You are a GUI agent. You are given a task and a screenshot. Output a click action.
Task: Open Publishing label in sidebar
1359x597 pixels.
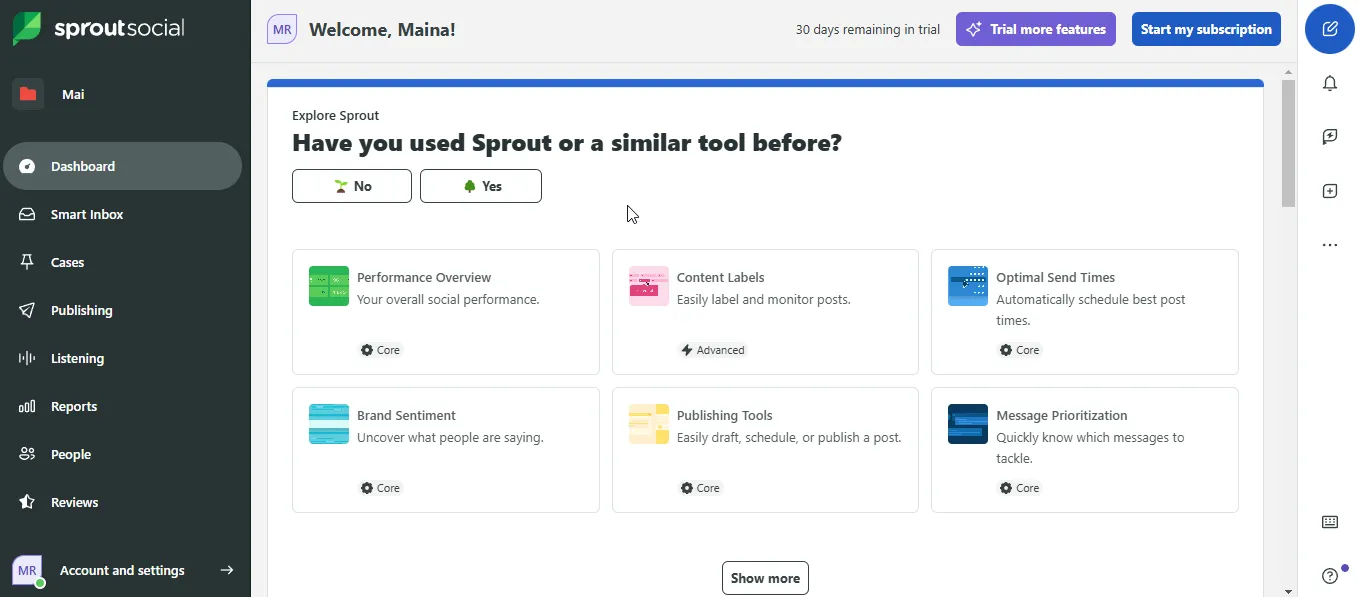(82, 310)
